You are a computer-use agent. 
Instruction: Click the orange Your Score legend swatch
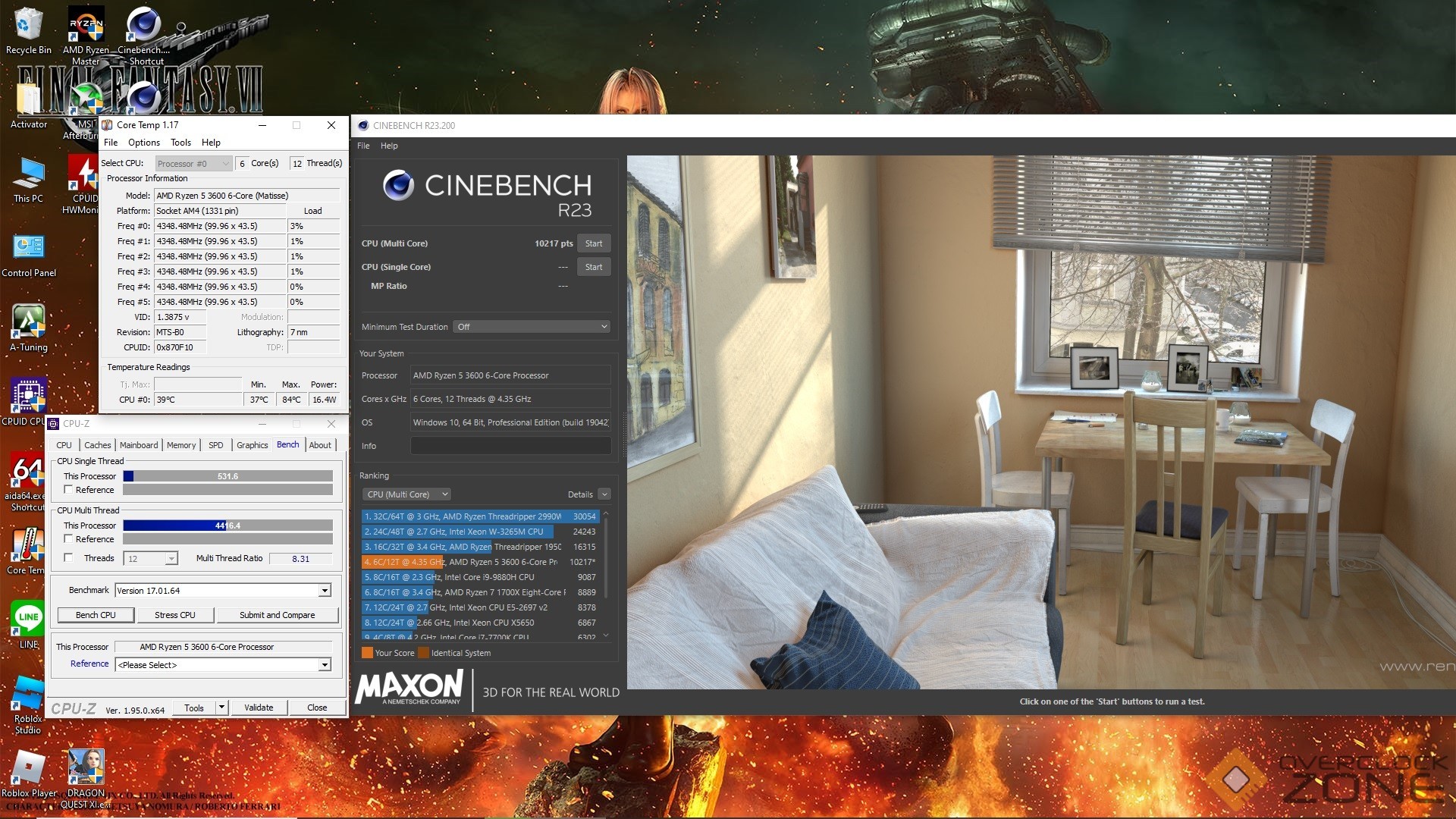point(367,653)
